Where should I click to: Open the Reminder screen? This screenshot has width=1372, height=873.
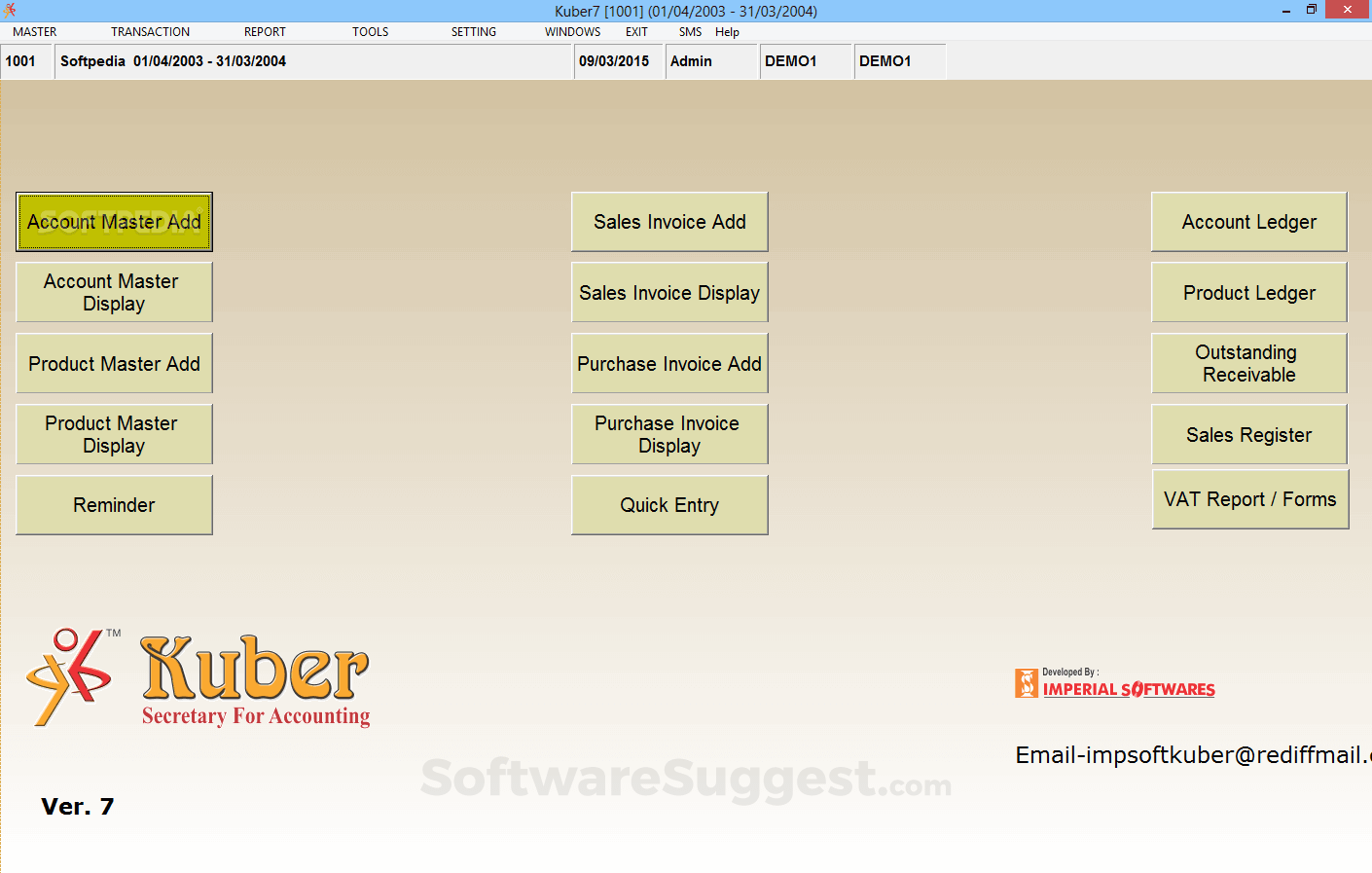click(x=114, y=504)
